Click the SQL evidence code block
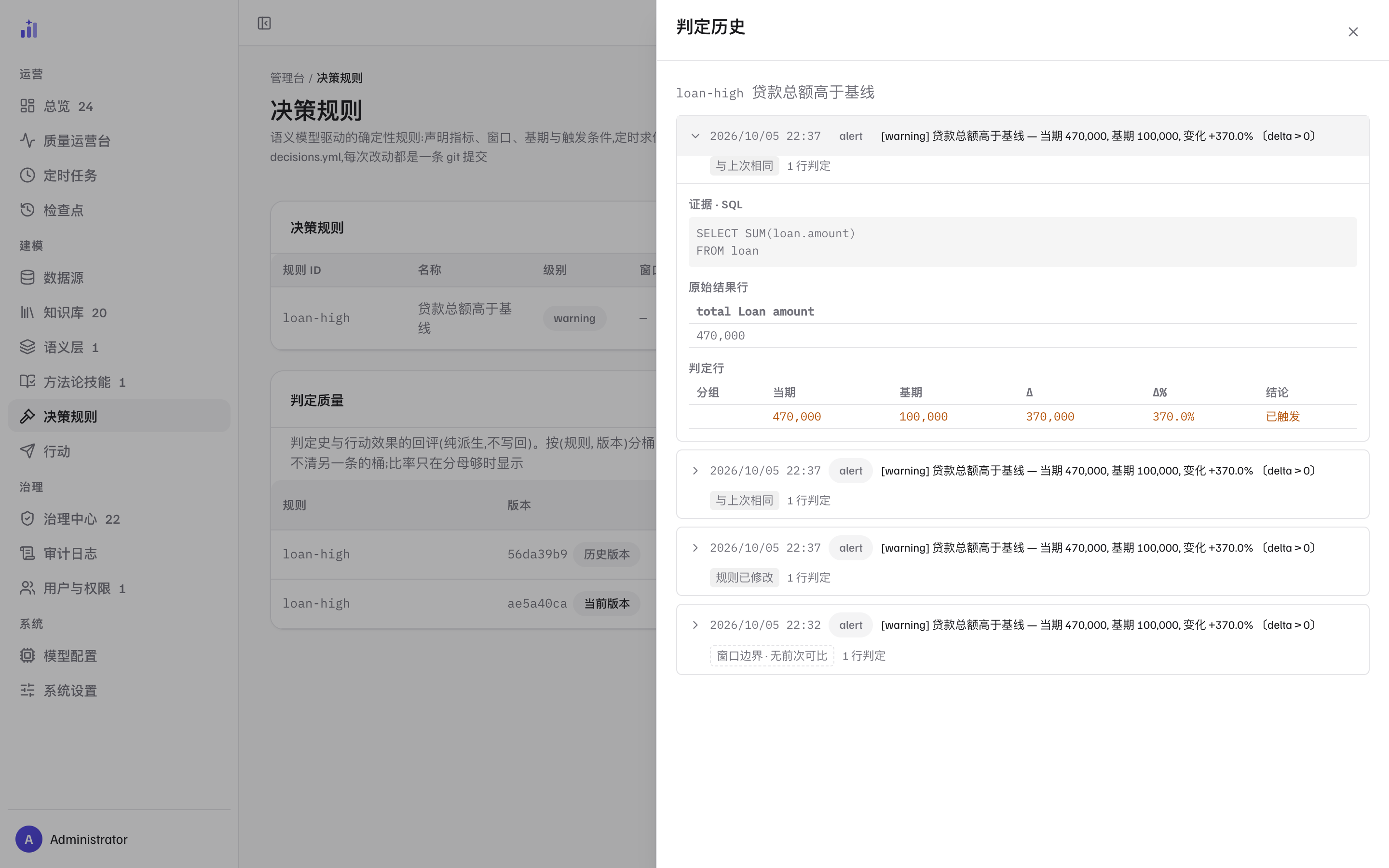The width and height of the screenshot is (1389, 868). point(1022,242)
